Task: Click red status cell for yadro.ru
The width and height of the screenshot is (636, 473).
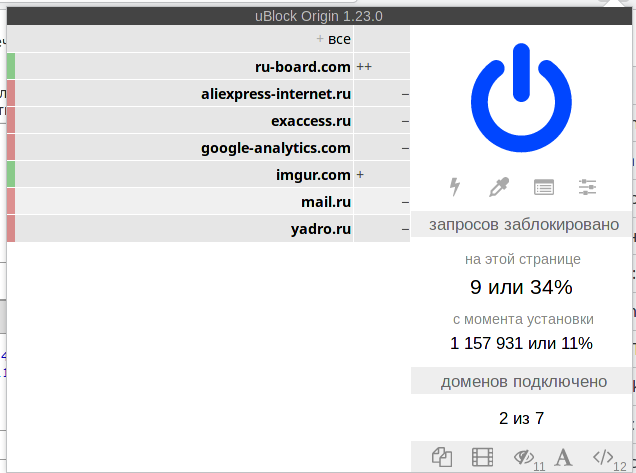Action: (11, 229)
